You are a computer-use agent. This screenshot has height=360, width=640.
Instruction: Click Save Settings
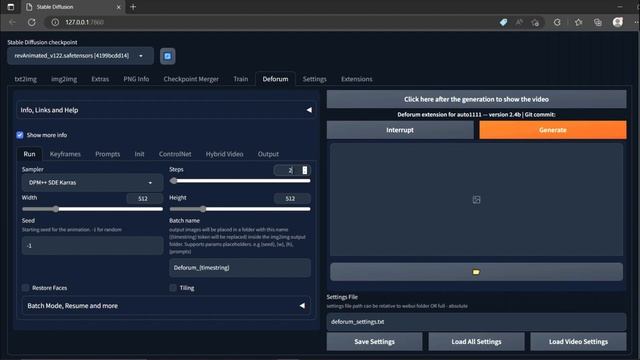point(374,342)
